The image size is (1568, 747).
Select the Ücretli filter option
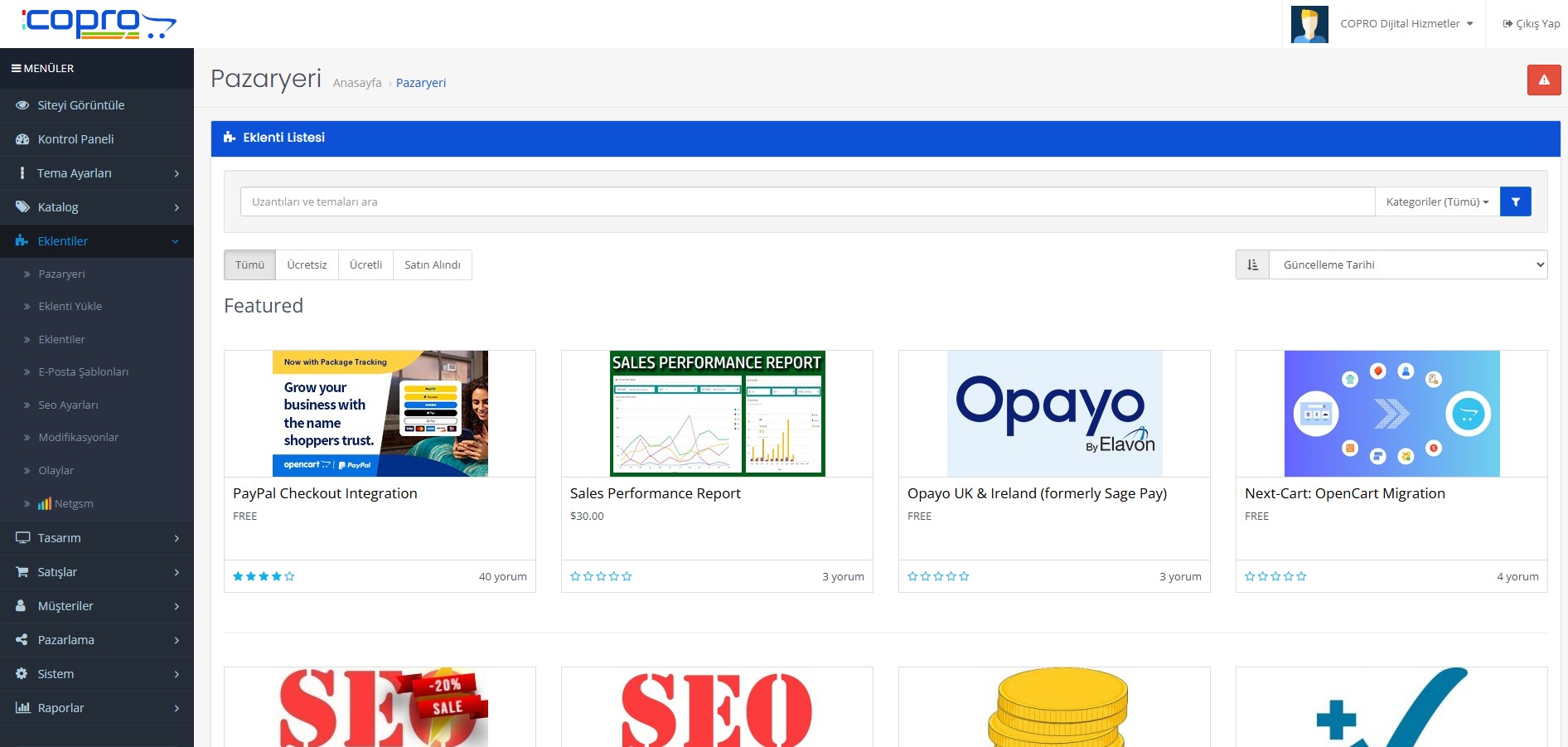click(x=365, y=265)
